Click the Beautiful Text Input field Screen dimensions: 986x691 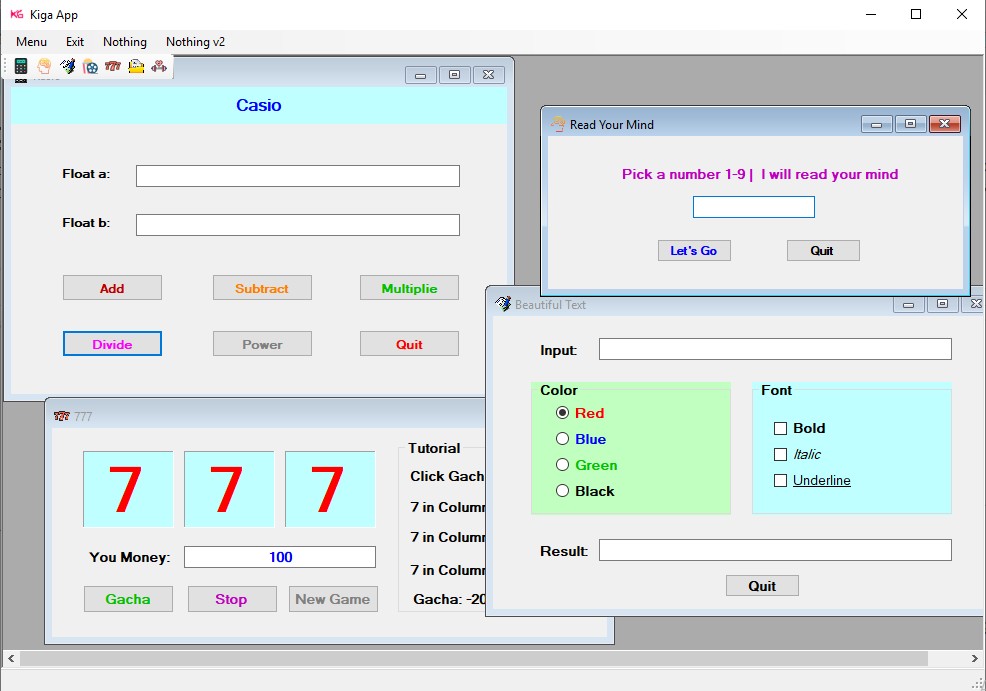(774, 349)
